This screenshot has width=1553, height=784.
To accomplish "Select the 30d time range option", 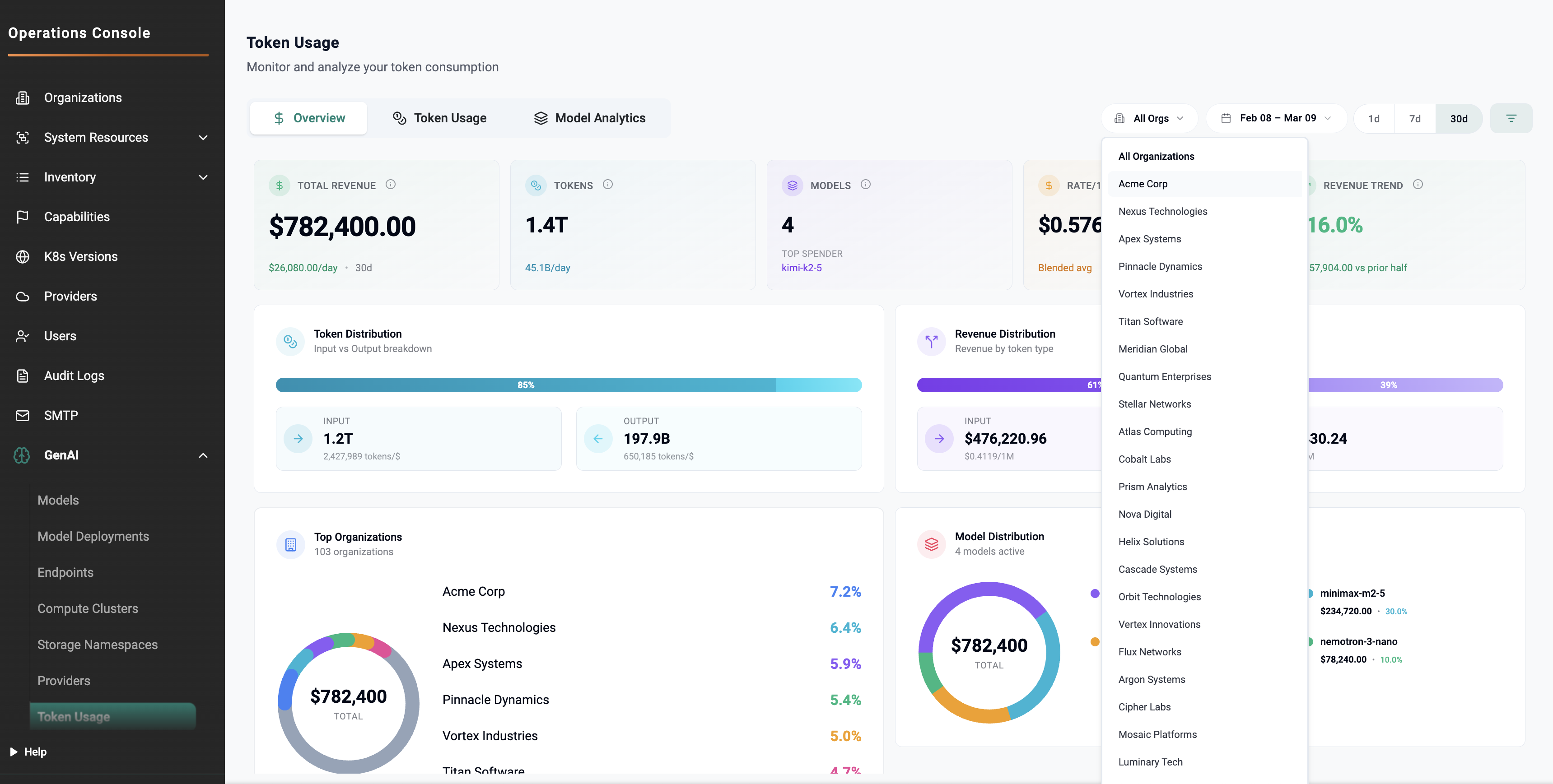I will [1458, 119].
